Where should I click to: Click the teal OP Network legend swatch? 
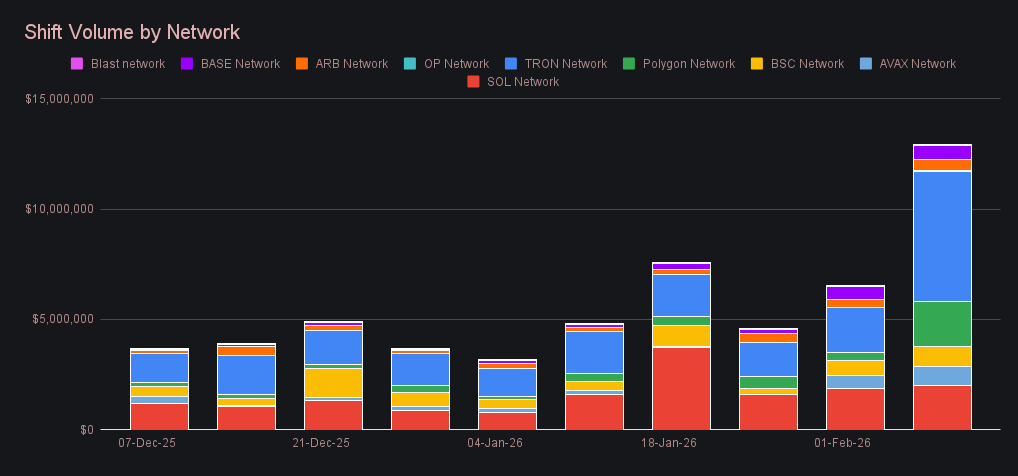pos(410,64)
